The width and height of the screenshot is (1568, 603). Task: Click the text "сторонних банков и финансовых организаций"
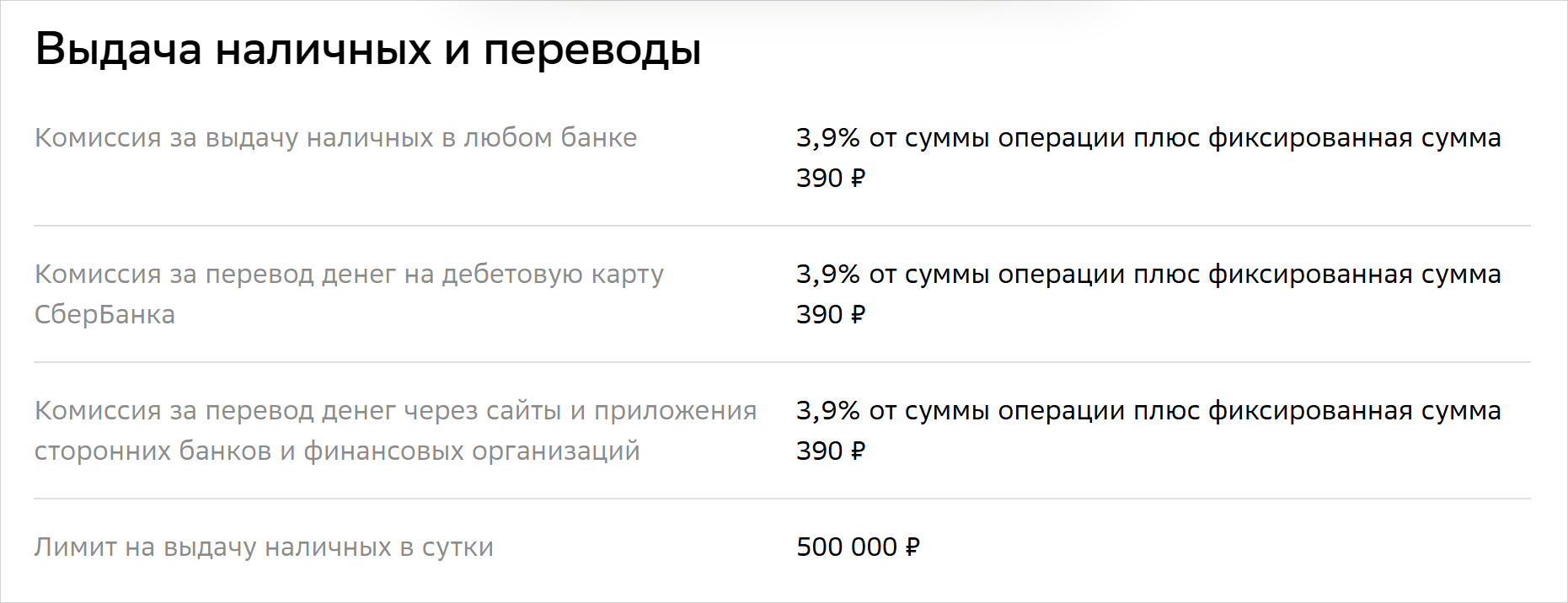[337, 451]
